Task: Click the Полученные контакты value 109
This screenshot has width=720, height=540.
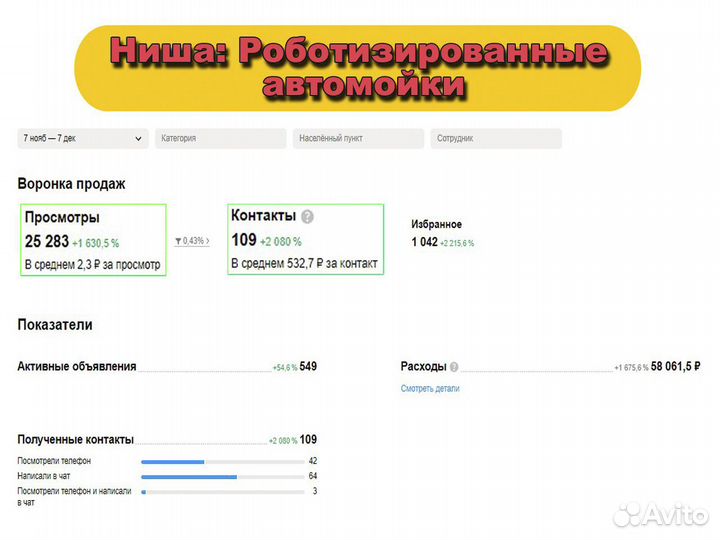Action: pos(308,439)
